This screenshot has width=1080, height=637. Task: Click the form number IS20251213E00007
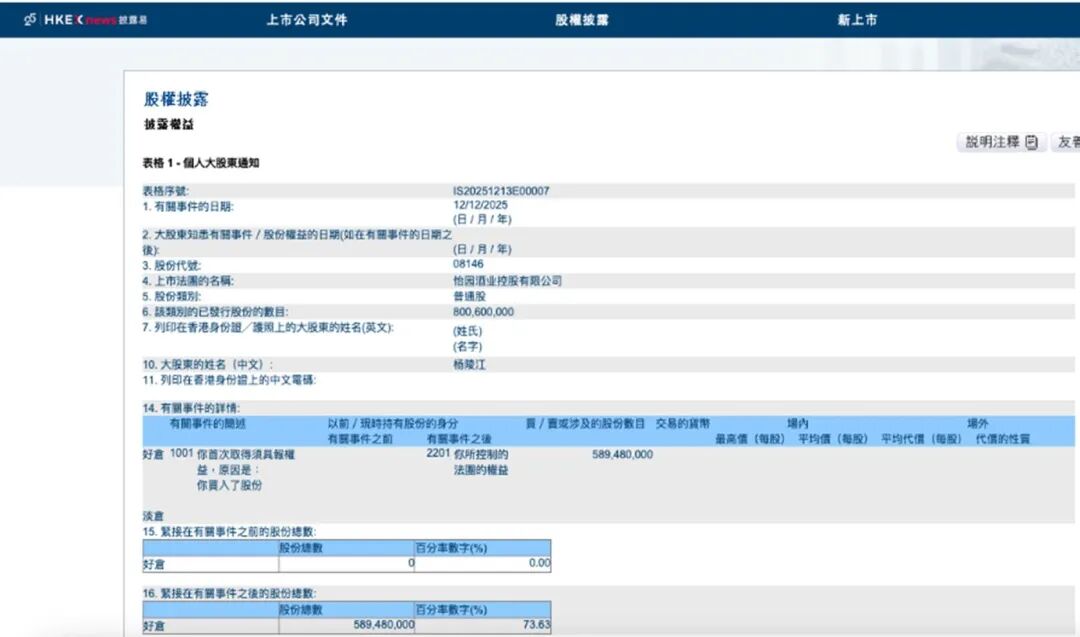(502, 189)
